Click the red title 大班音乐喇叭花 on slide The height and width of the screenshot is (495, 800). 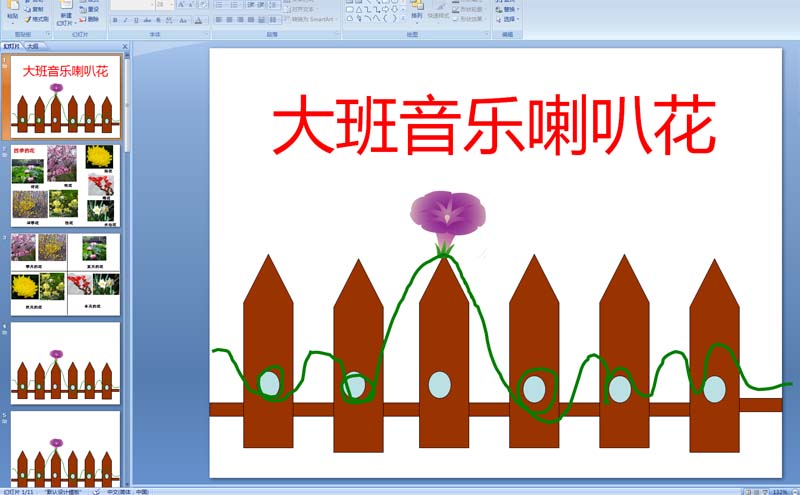click(494, 125)
